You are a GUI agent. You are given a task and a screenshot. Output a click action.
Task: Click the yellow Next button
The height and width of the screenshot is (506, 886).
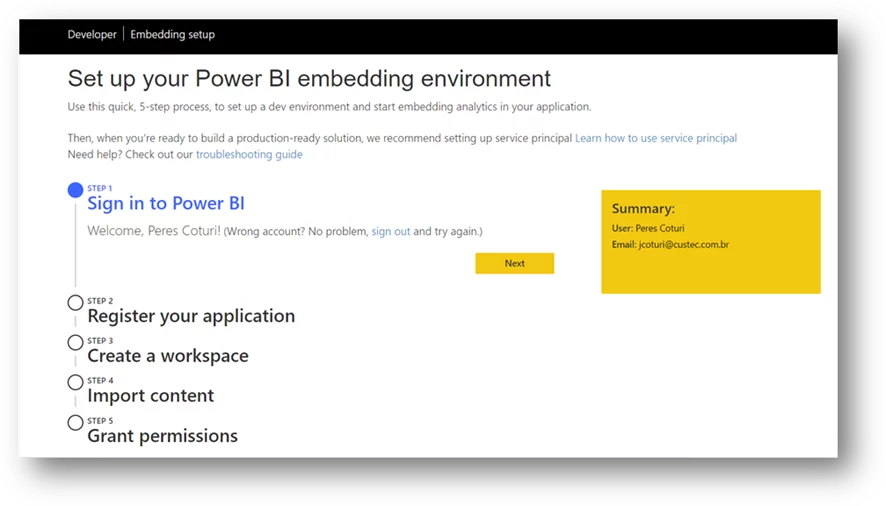tap(514, 263)
